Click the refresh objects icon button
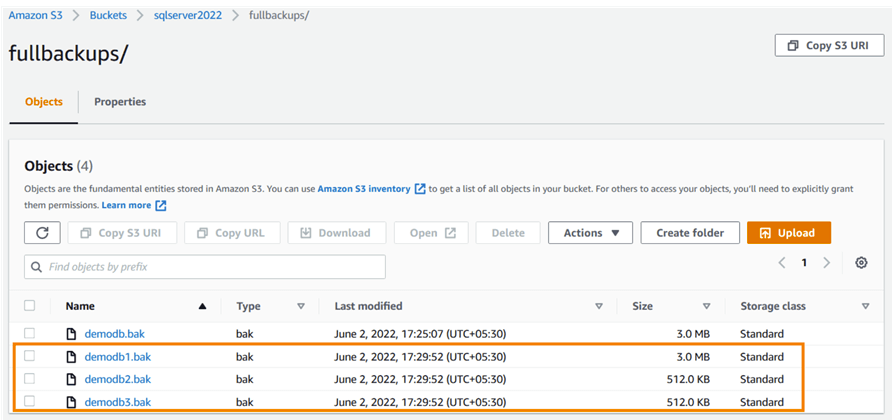This screenshot has width=892, height=420. pyautogui.click(x=42, y=233)
